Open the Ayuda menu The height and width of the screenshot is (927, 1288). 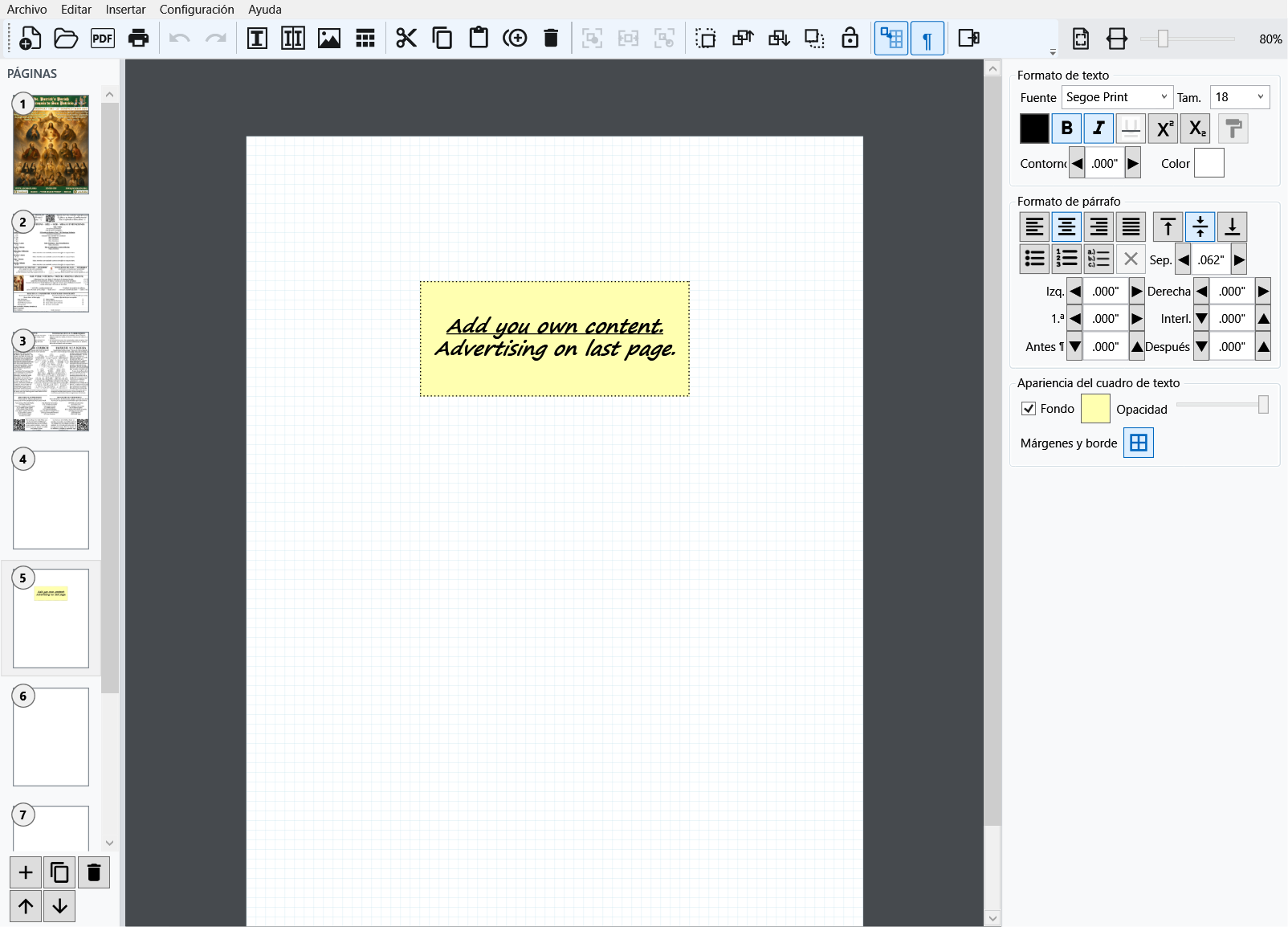click(x=265, y=10)
